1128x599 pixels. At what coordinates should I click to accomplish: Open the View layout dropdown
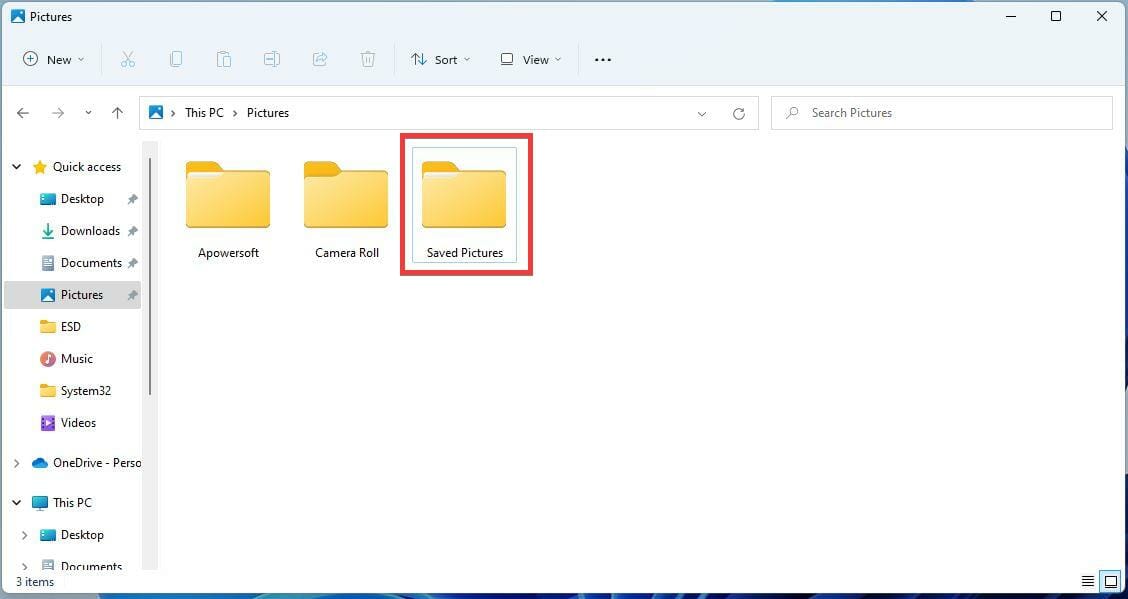[x=530, y=59]
